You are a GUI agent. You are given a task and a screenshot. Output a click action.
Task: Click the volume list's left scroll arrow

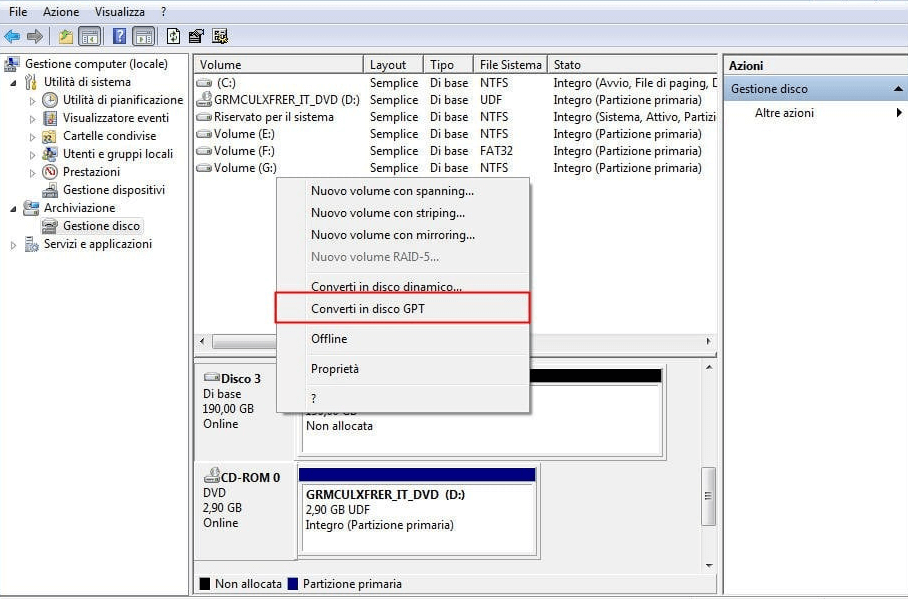click(202, 341)
